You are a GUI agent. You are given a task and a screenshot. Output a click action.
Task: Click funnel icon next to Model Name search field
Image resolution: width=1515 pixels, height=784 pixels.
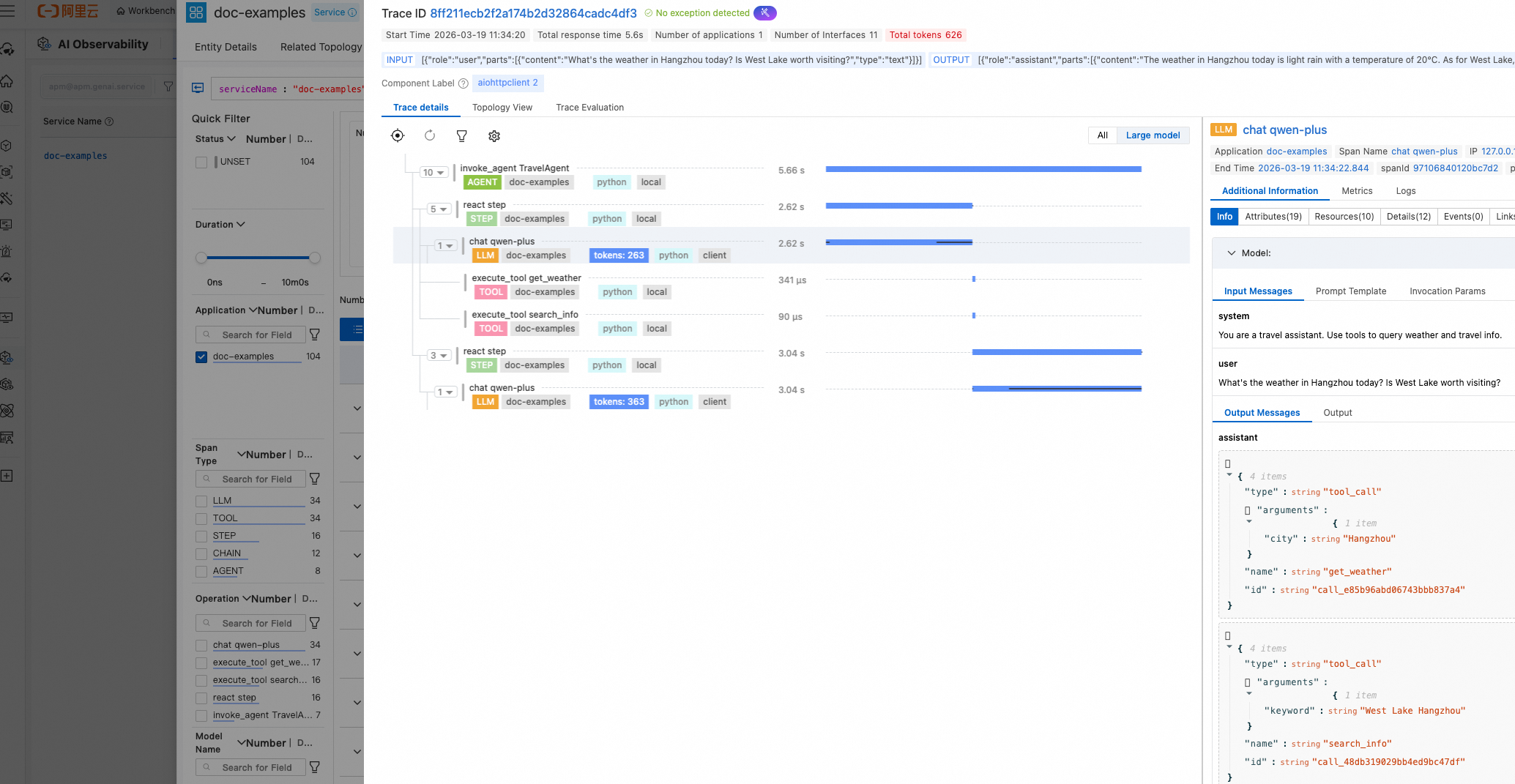315,767
